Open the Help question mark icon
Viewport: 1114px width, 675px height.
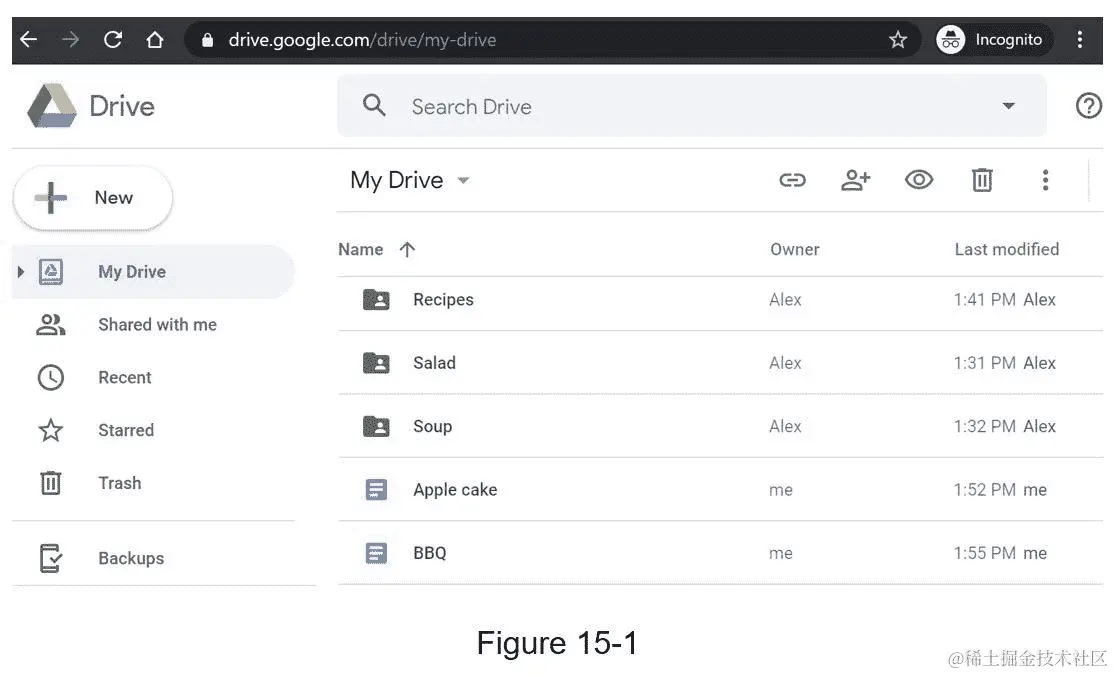pyautogui.click(x=1088, y=105)
